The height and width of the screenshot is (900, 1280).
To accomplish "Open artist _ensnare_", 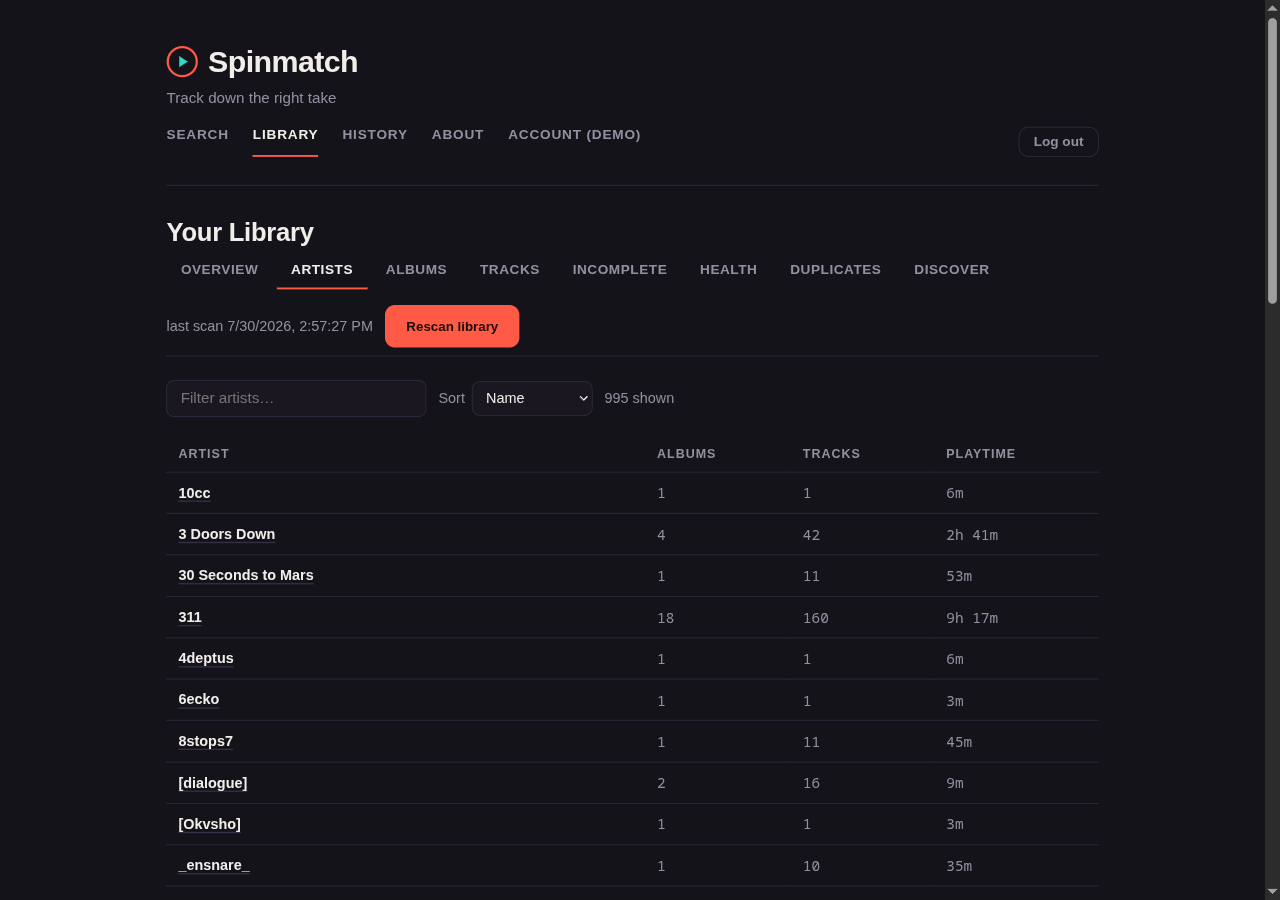I will [x=214, y=865].
